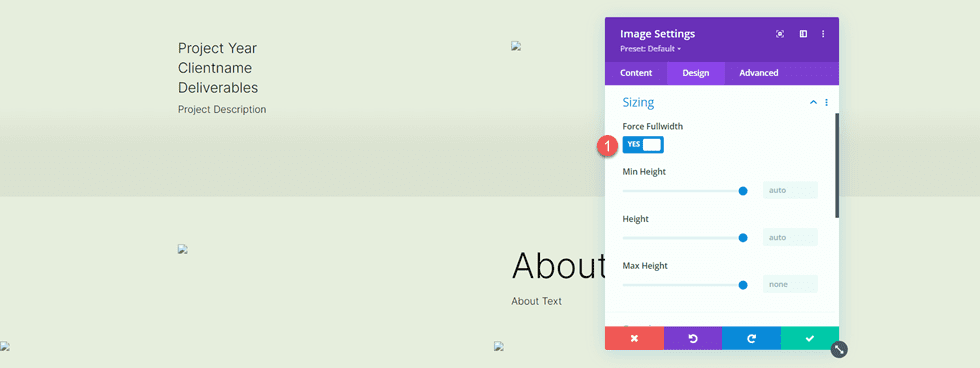The image size is (980, 368).
Task: Open the Content tab
Action: click(636, 73)
